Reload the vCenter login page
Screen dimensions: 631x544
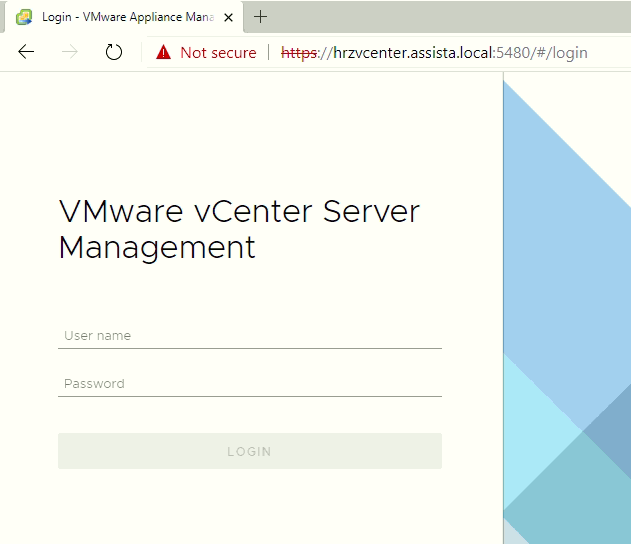[x=113, y=52]
